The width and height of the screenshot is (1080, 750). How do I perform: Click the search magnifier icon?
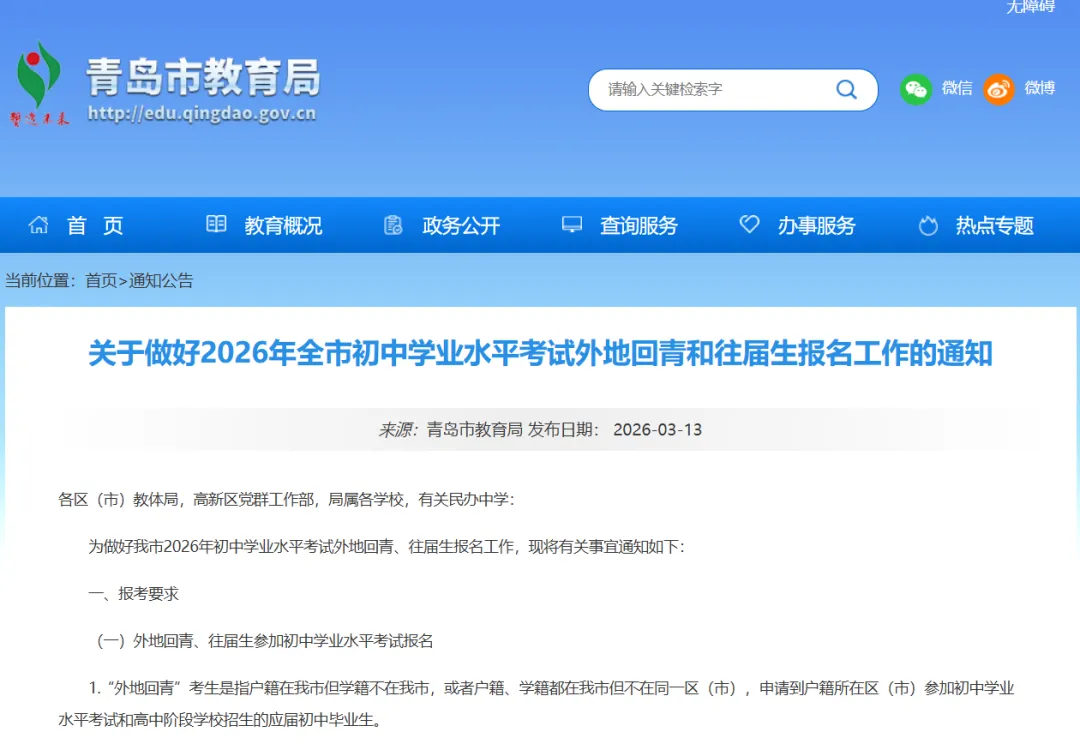point(846,89)
